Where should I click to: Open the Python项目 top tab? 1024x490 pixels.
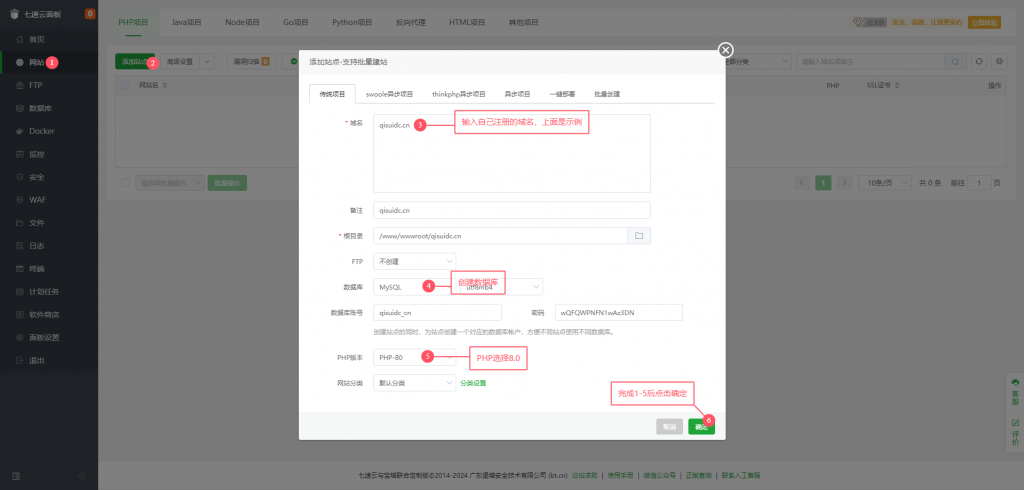pyautogui.click(x=352, y=22)
